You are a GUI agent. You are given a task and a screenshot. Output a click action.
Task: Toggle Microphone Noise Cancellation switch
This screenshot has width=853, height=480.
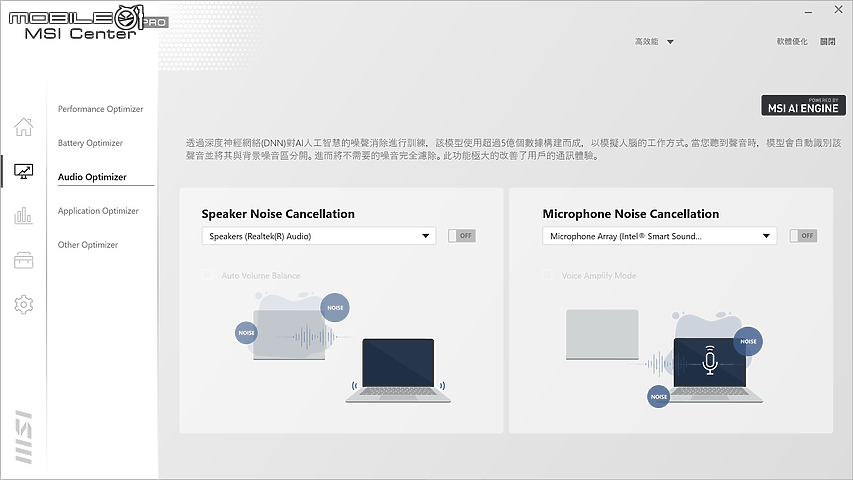coord(803,236)
